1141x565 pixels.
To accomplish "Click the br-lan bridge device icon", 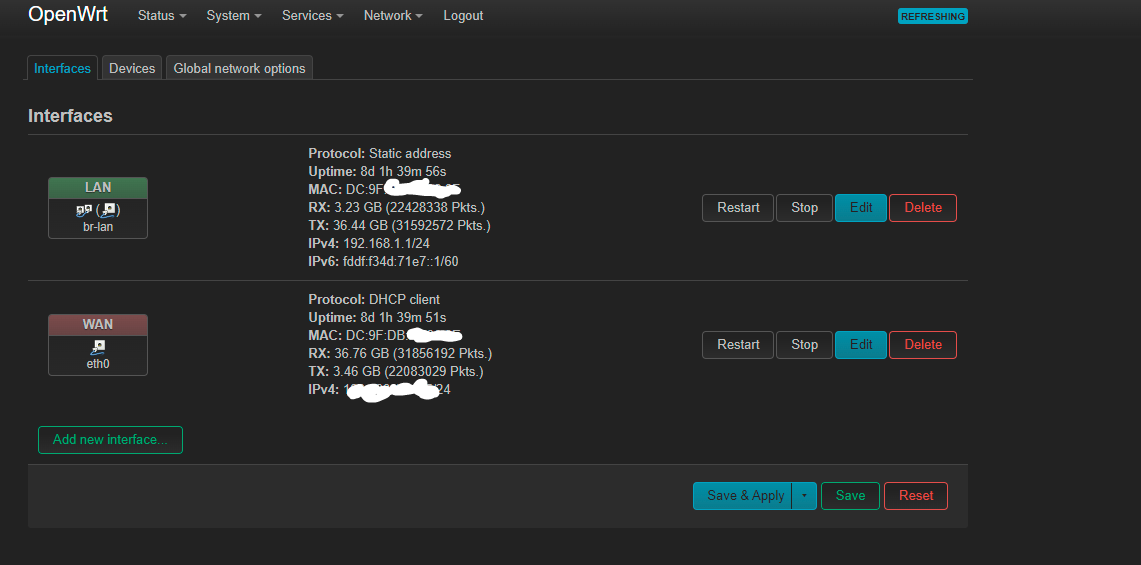I will (x=84, y=211).
